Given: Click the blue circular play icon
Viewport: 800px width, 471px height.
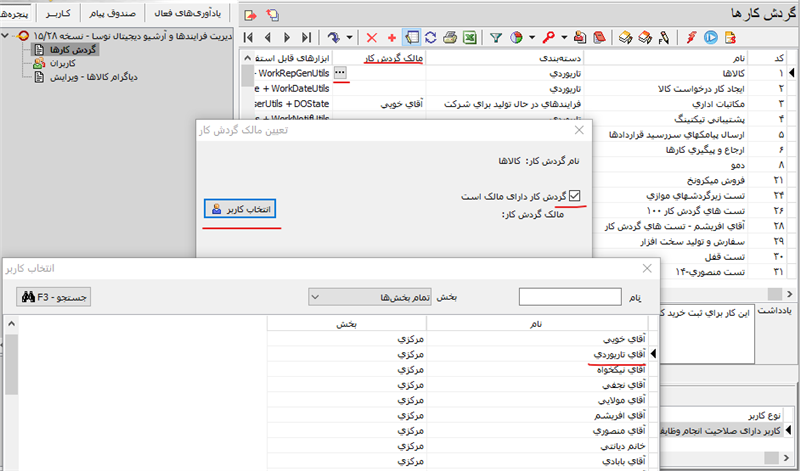Looking at the screenshot, I should click(710, 38).
